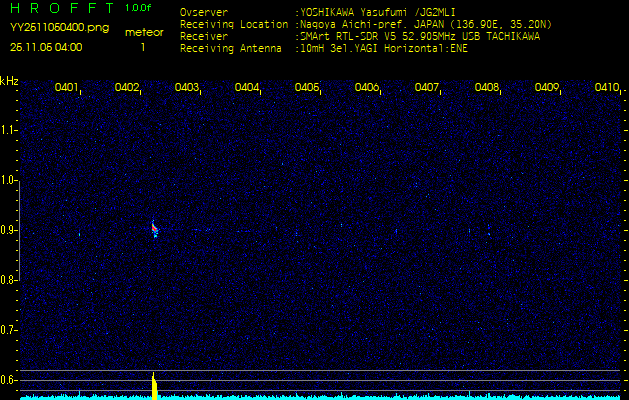Viewport: 629px width, 400px height.
Task: Pick the 0405 time marker
Action: tap(307, 88)
